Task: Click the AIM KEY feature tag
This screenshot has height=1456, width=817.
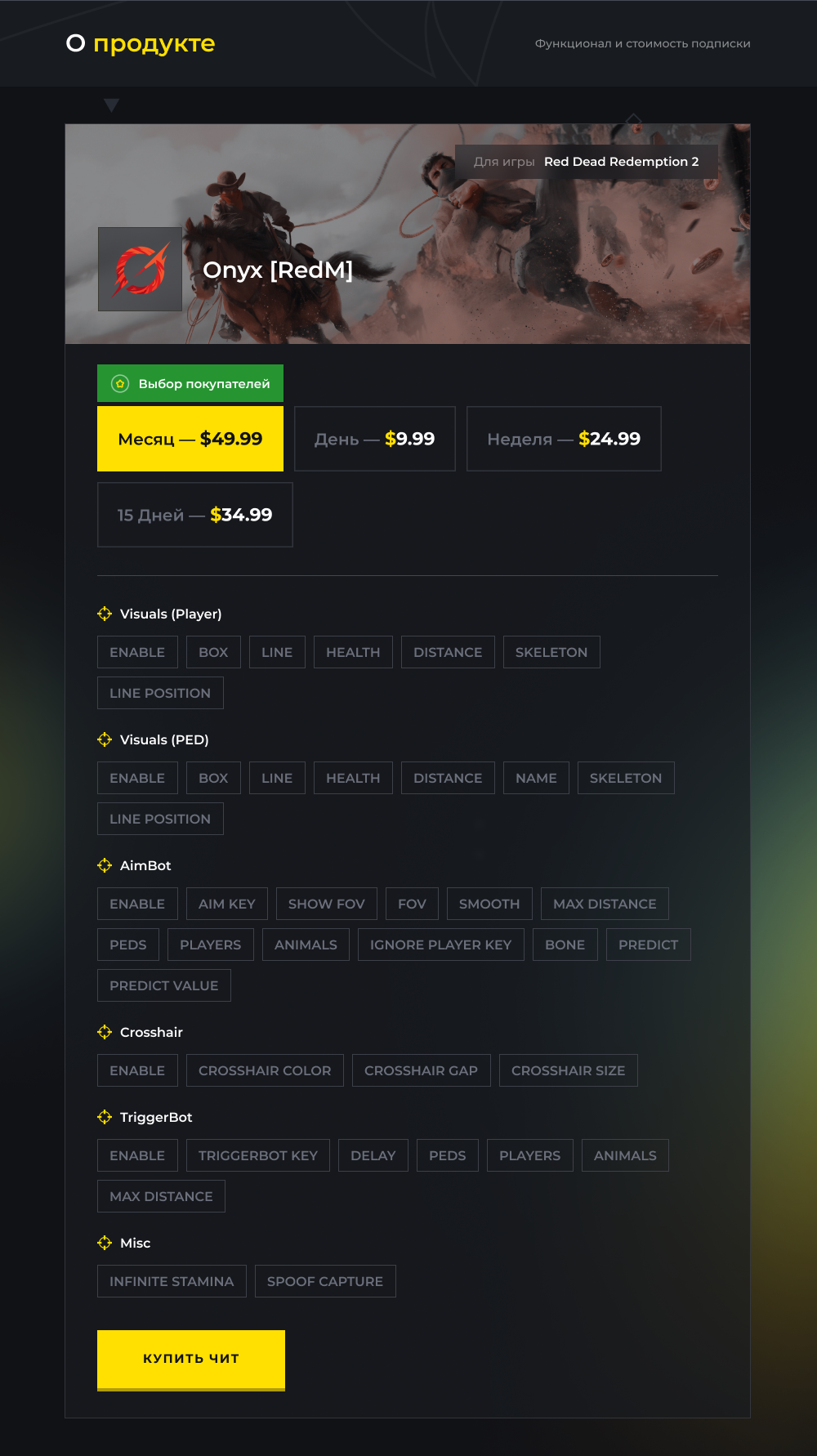Action: [x=227, y=904]
